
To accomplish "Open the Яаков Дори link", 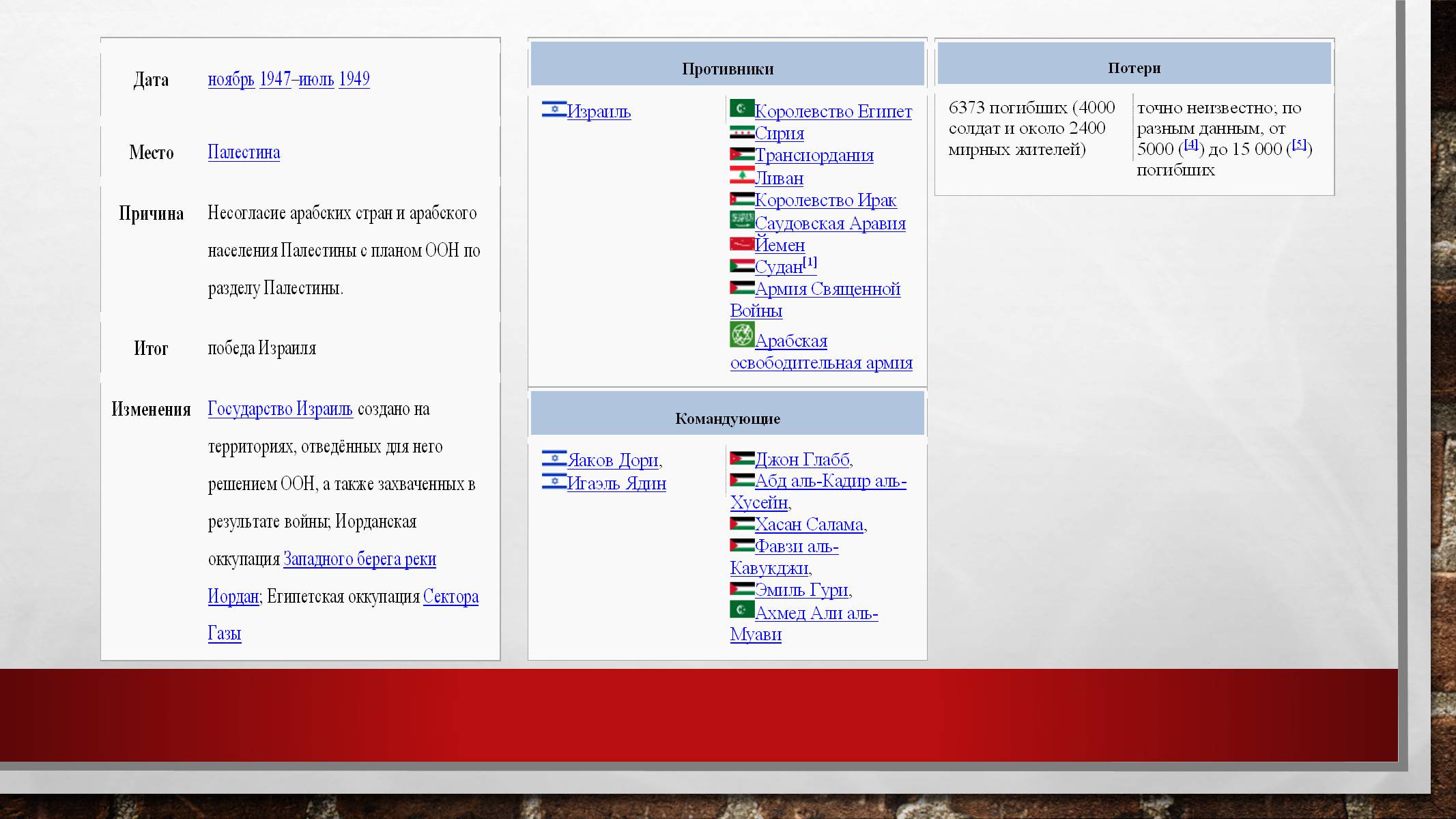I will (x=613, y=460).
